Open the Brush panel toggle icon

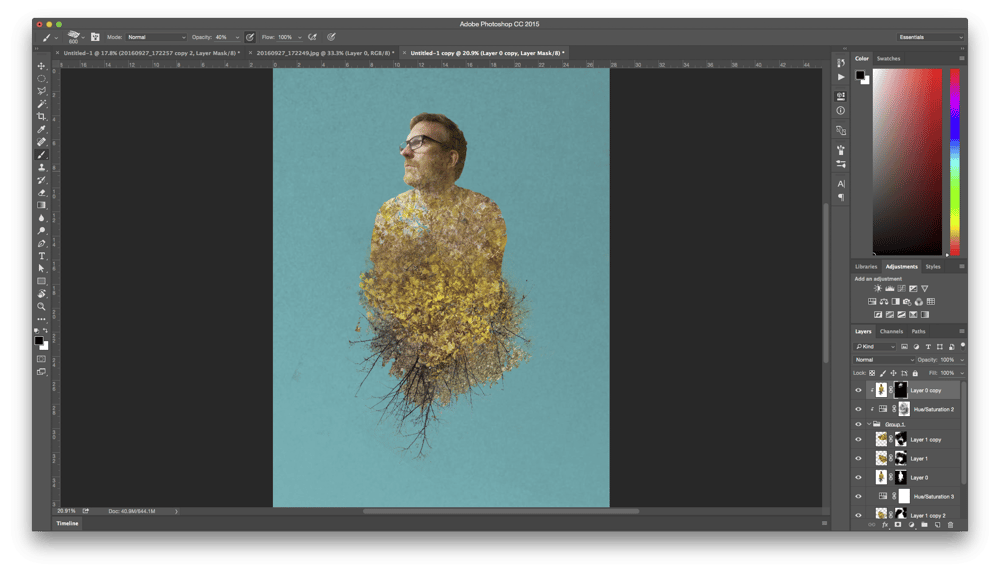tap(95, 37)
